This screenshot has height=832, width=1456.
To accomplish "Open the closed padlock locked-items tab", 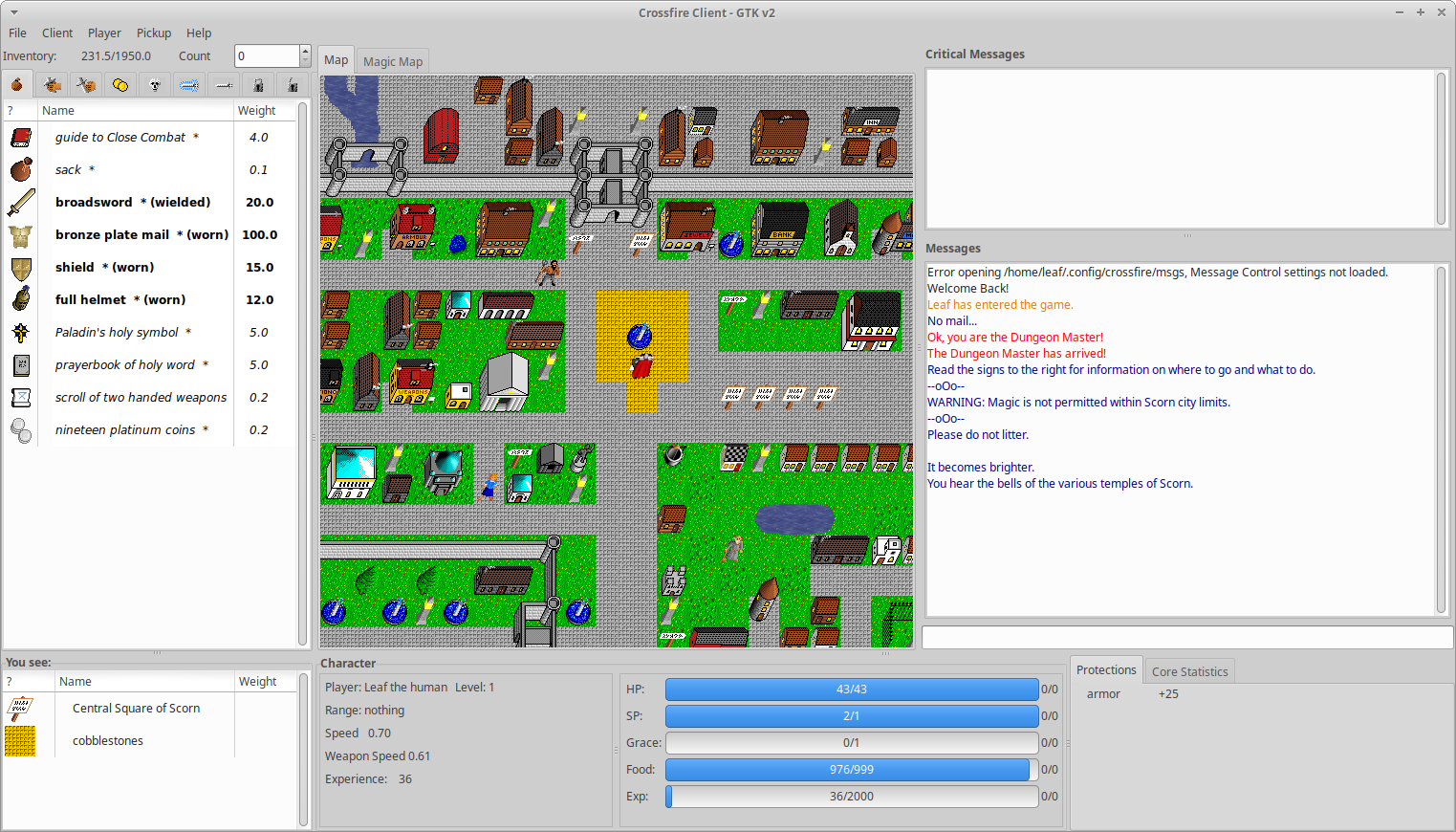I will click(x=258, y=85).
